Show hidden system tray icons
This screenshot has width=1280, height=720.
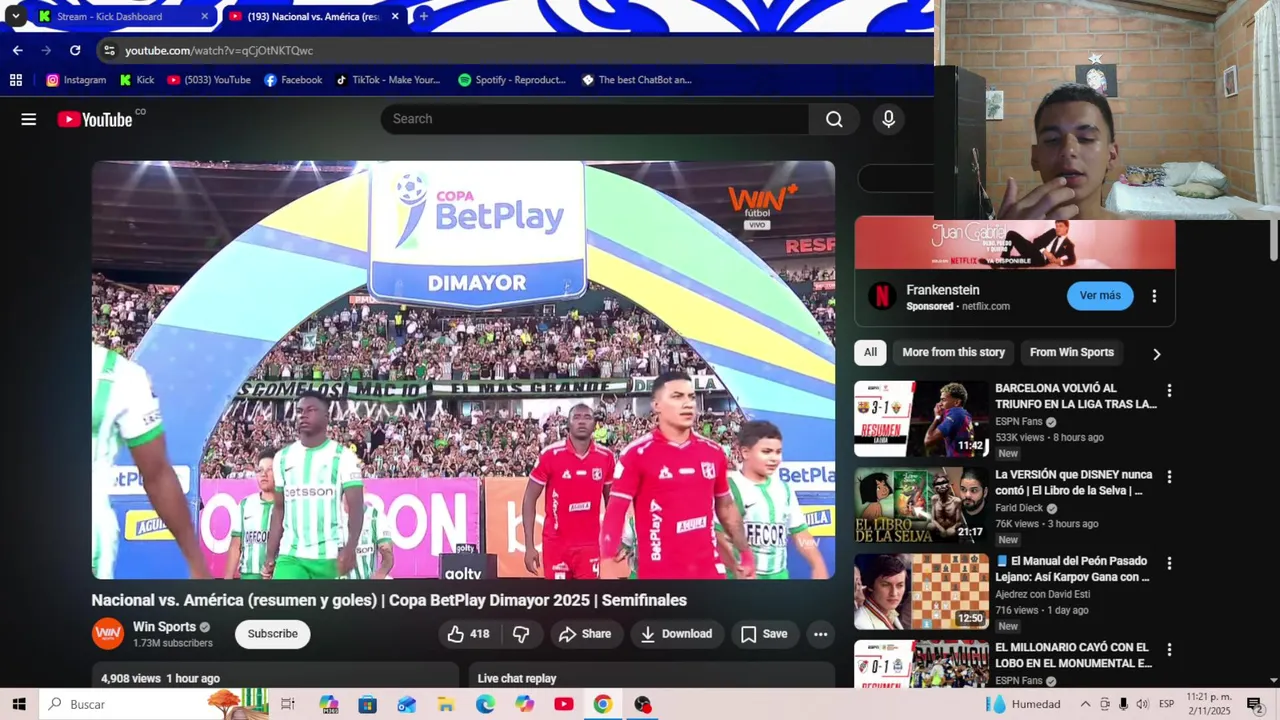pos(1085,704)
